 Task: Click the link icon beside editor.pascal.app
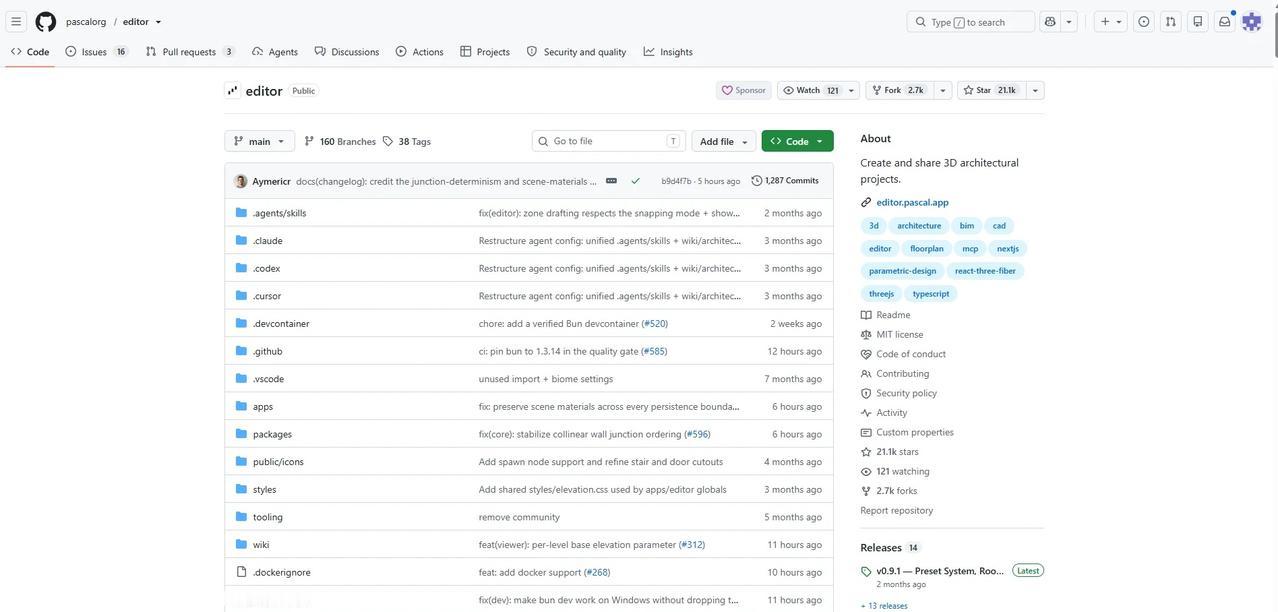tap(866, 202)
